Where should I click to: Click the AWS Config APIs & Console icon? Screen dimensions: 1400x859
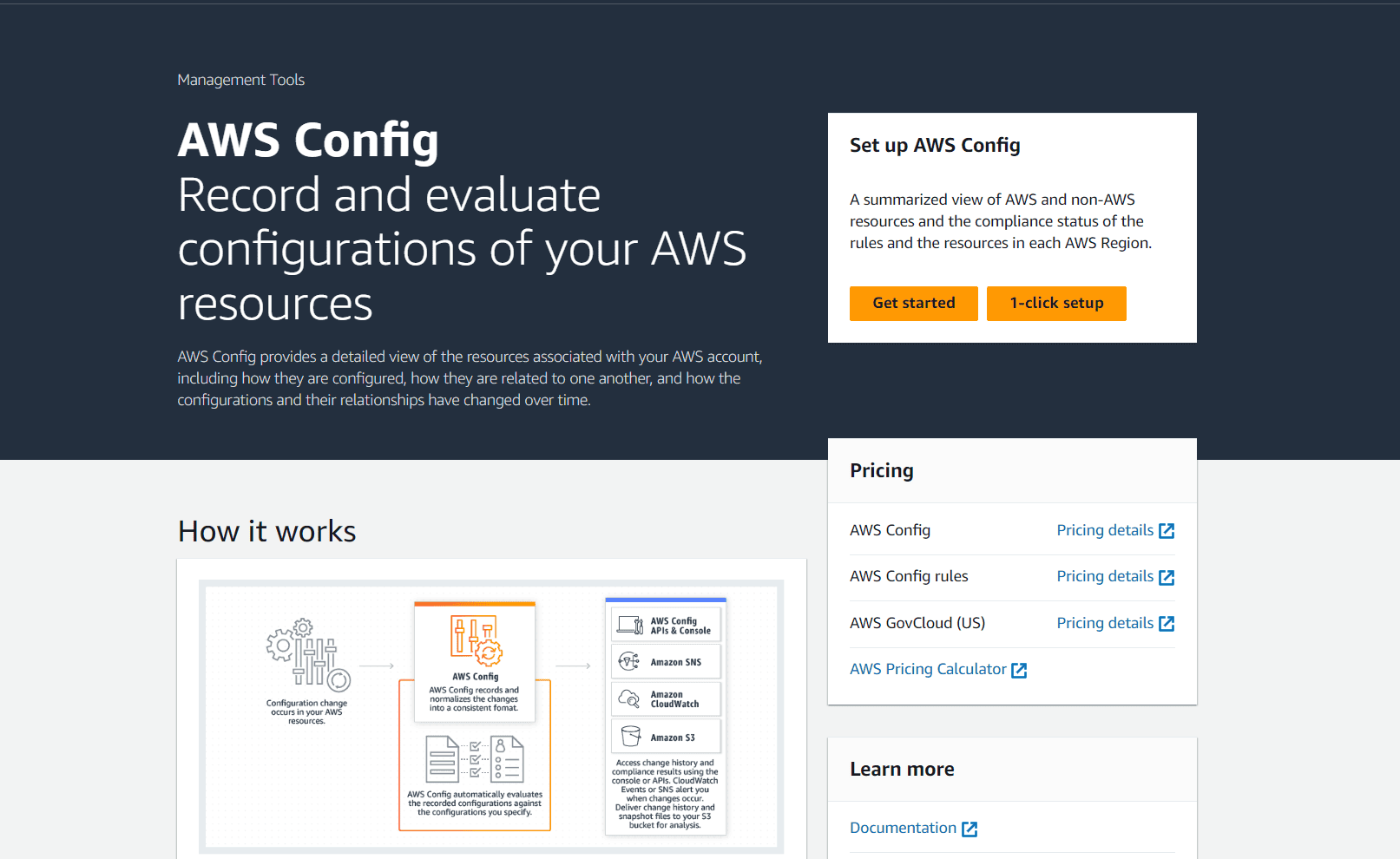630,625
